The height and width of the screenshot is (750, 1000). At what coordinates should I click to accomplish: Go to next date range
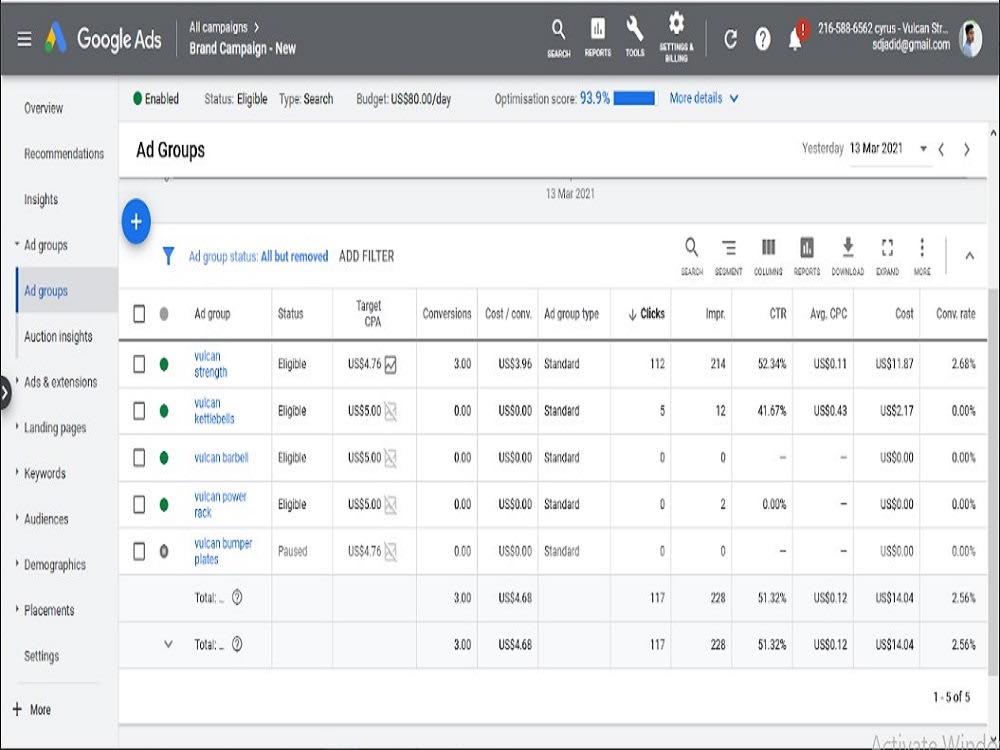[967, 149]
